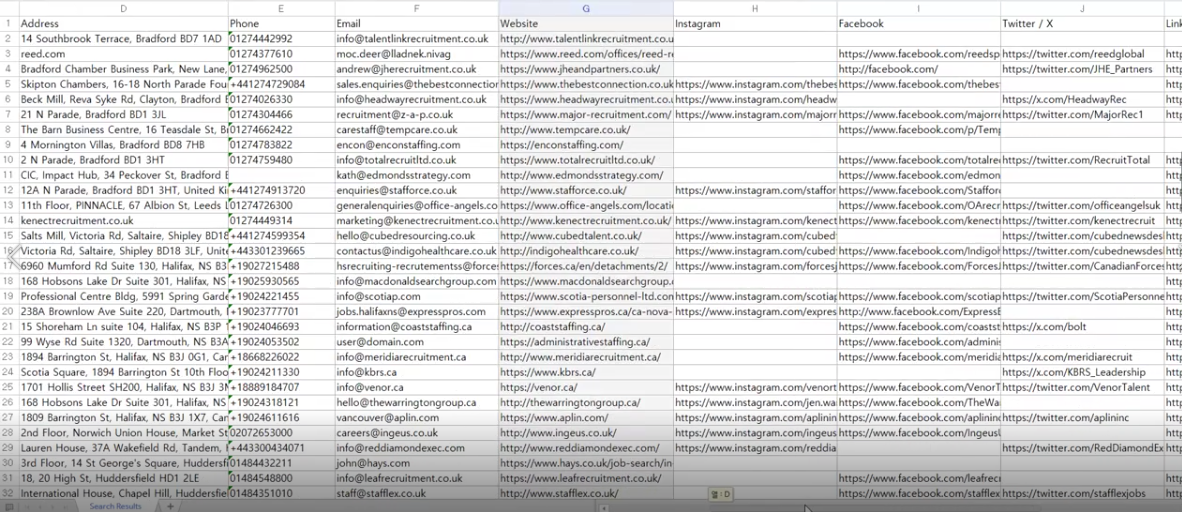Select the info@reddiamondexec.com cell
Image resolution: width=1182 pixels, height=512 pixels.
(x=416, y=448)
